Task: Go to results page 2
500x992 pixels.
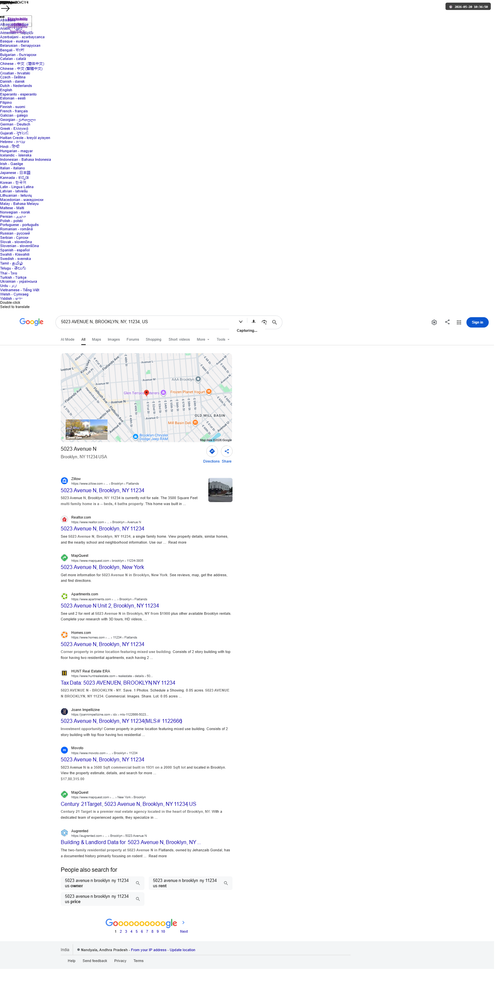Action: [x=120, y=931]
